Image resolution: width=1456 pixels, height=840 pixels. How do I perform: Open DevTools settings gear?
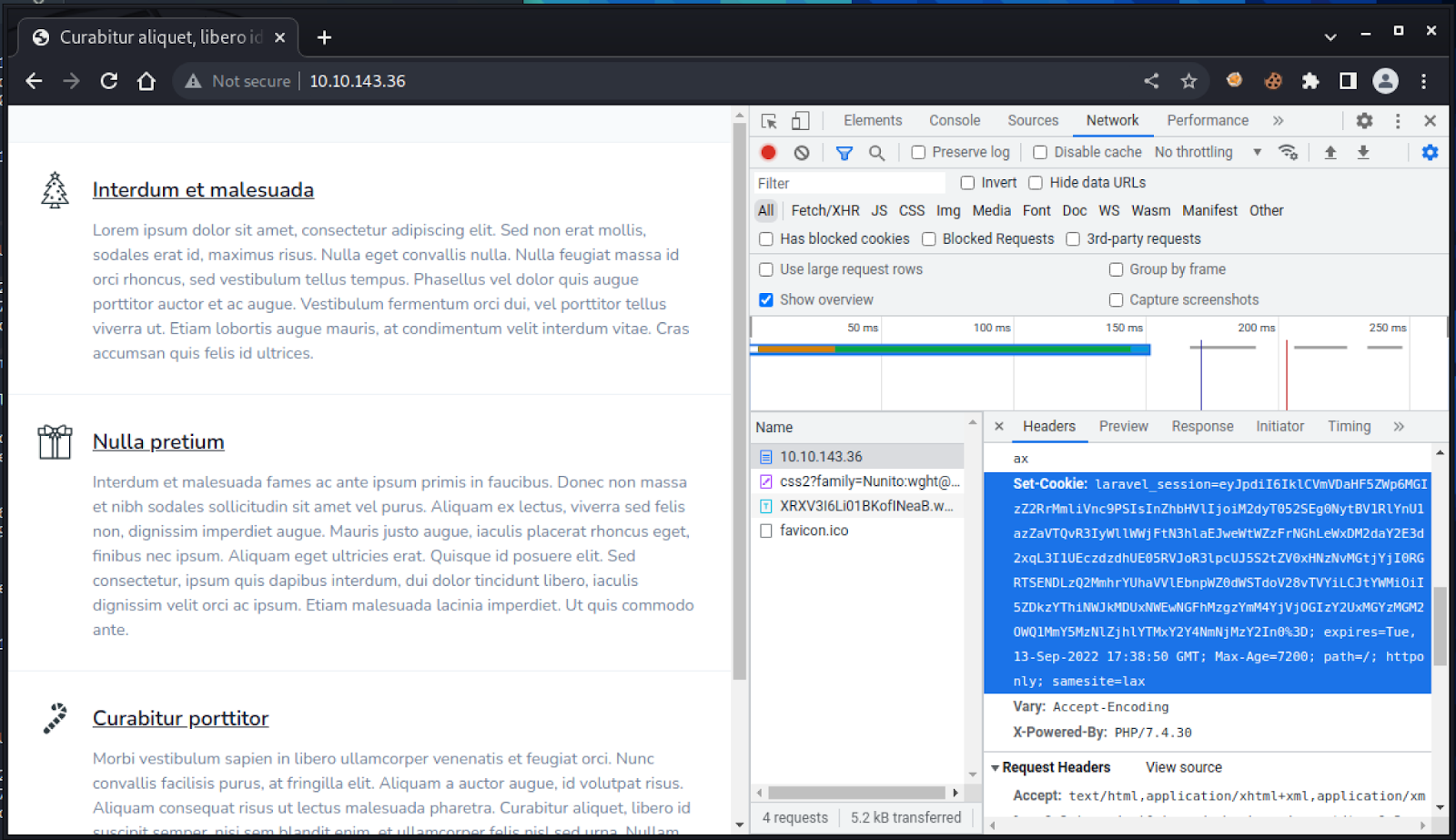[x=1364, y=121]
